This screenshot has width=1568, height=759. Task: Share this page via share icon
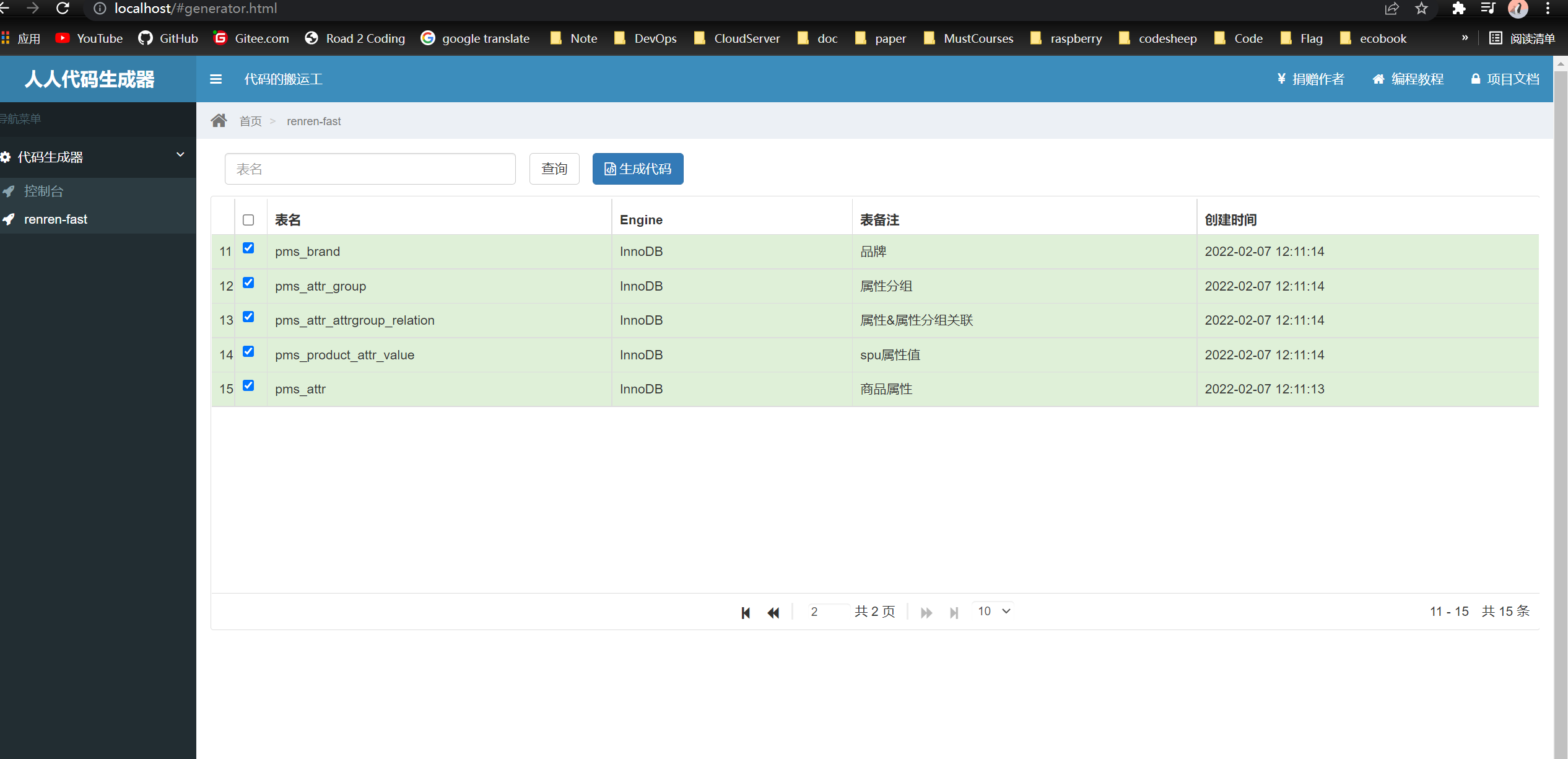(x=1392, y=9)
